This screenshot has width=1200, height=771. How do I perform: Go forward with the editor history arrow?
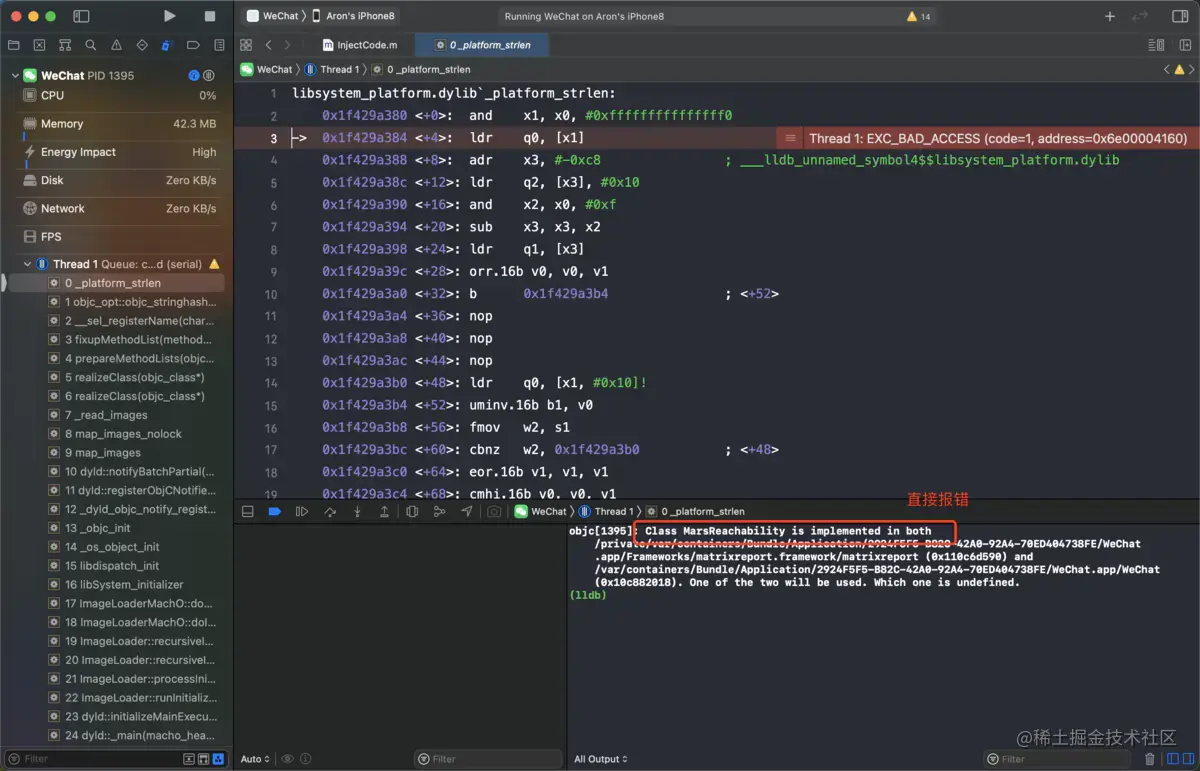pyautogui.click(x=288, y=45)
